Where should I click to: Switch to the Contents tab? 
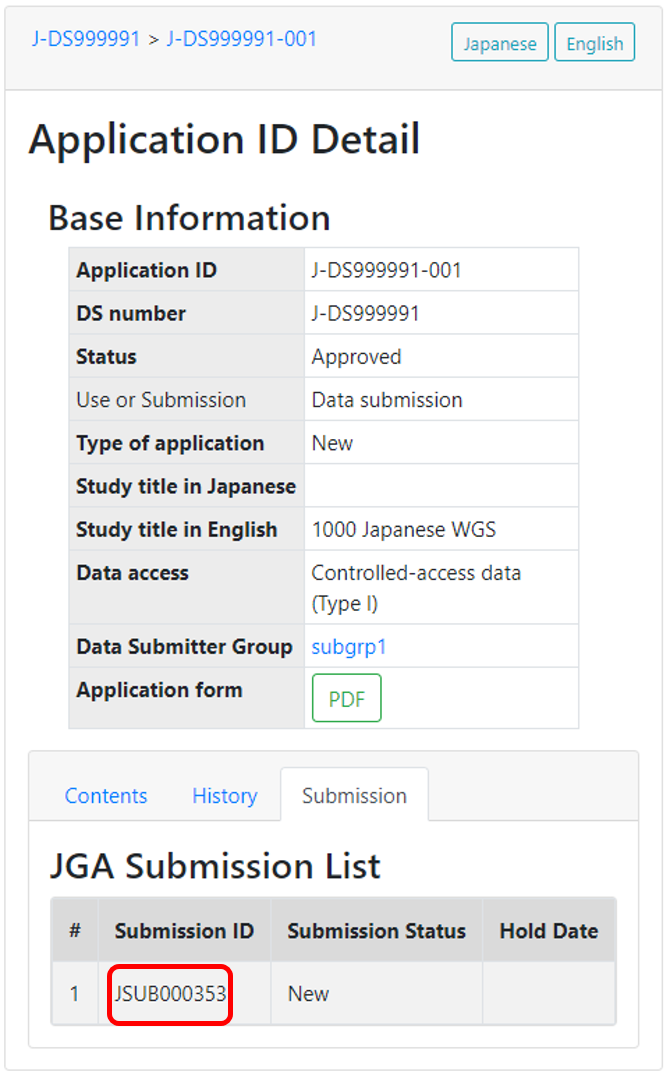click(106, 796)
